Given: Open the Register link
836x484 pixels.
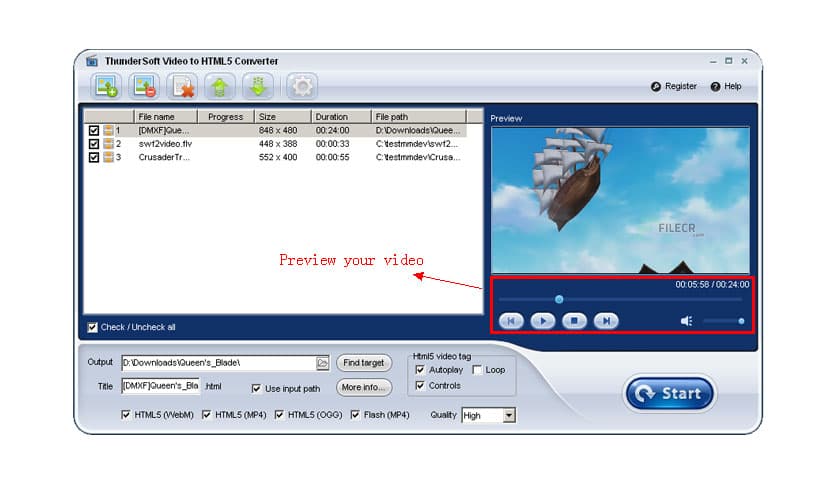Looking at the screenshot, I should click(x=680, y=86).
